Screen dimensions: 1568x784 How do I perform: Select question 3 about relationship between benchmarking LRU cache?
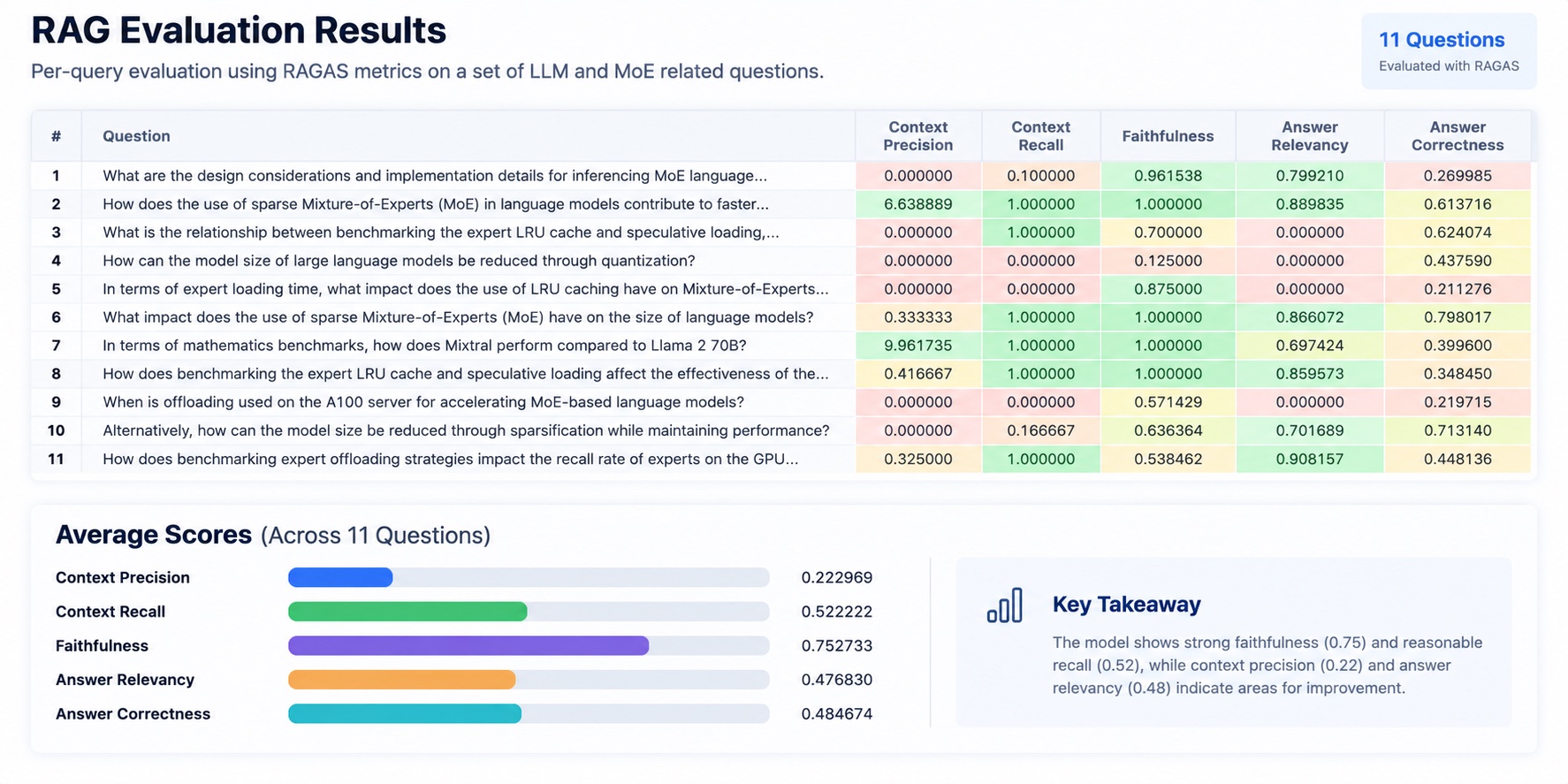point(441,232)
